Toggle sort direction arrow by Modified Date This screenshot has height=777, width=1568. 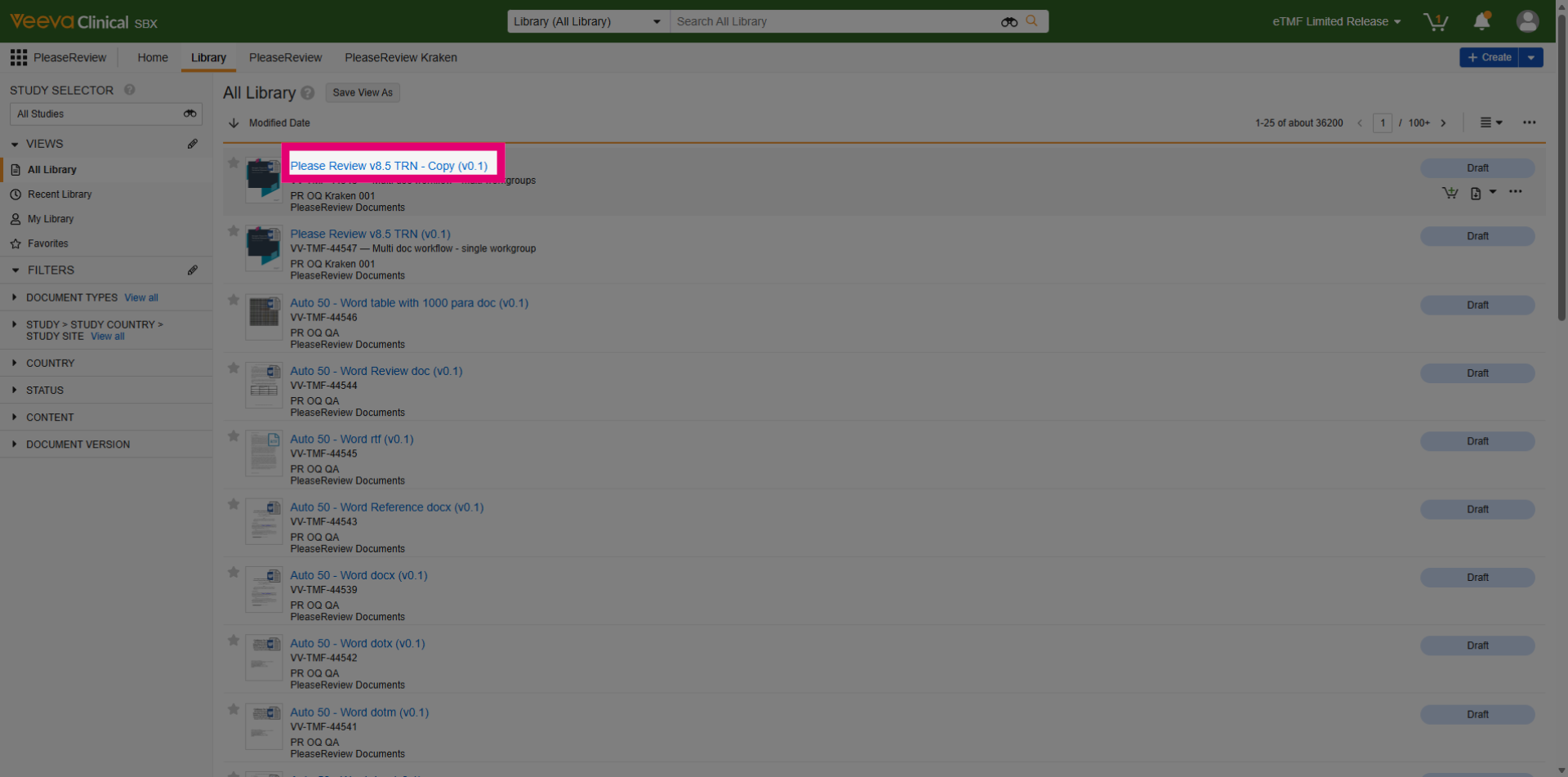(234, 123)
